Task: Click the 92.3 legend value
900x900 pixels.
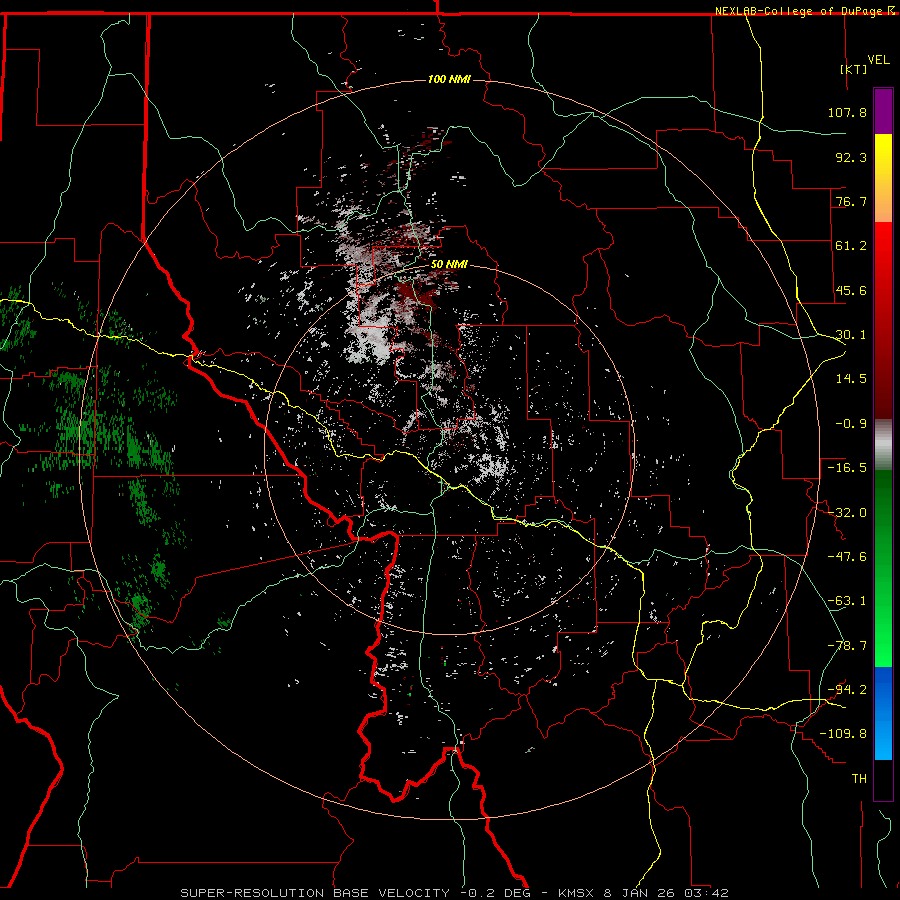Action: click(x=851, y=157)
